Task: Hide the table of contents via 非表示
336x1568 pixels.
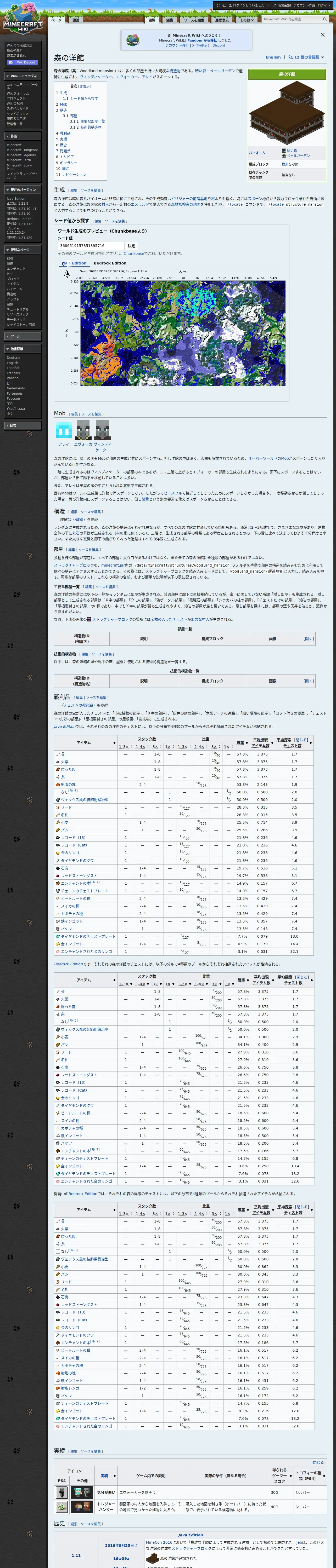Action: click(x=84, y=87)
